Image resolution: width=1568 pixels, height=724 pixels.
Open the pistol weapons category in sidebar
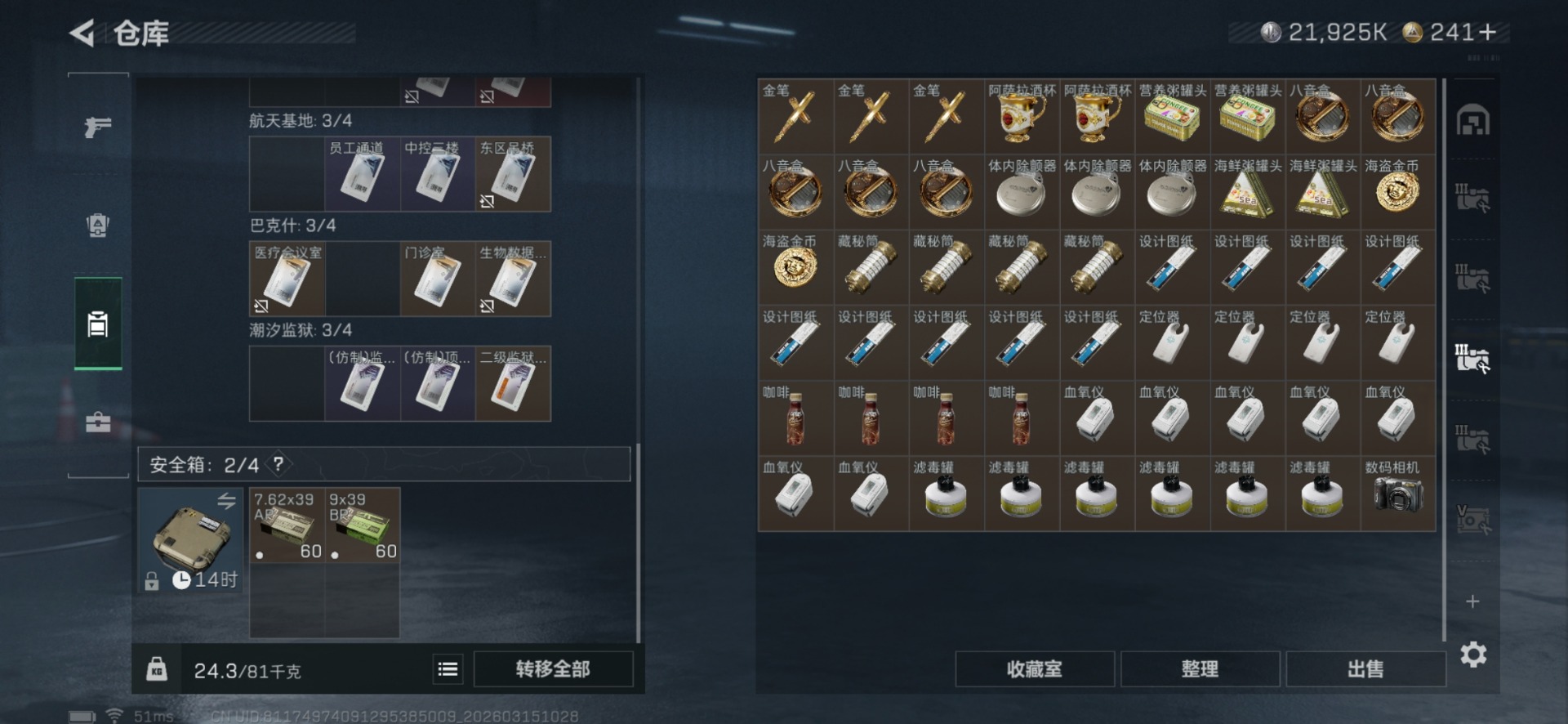click(x=98, y=127)
